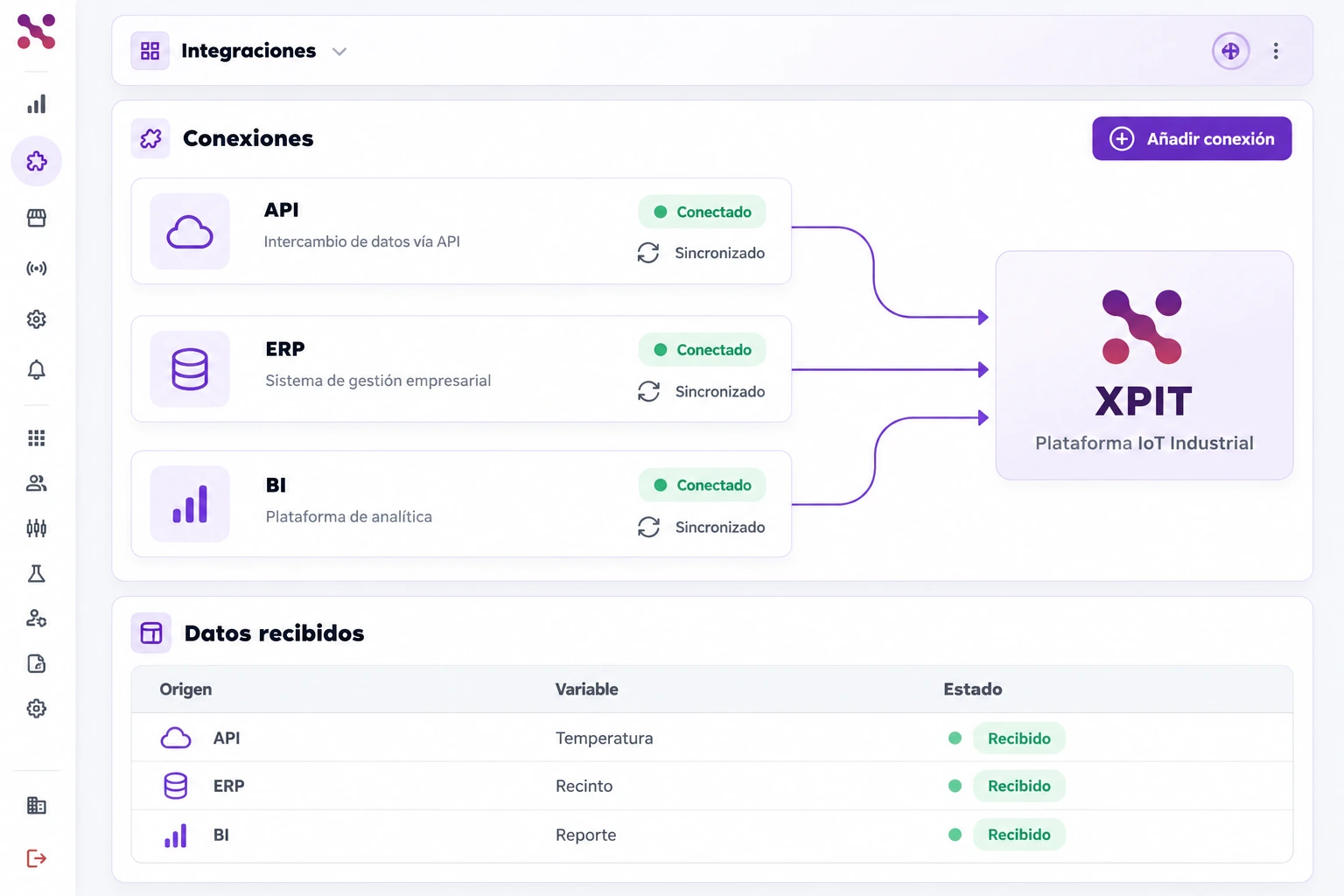The width and height of the screenshot is (1344, 896).
Task: Select the Recinto cell in table
Action: click(x=584, y=786)
